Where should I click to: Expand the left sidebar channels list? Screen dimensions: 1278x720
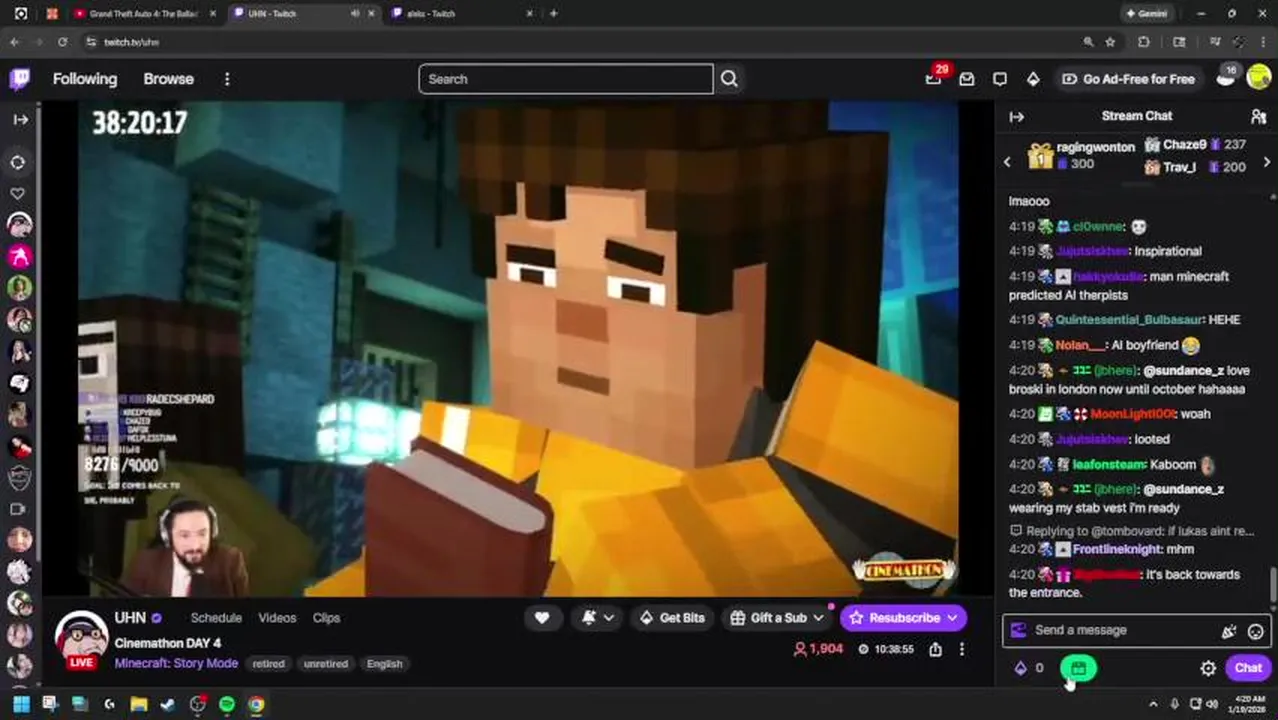click(x=20, y=119)
